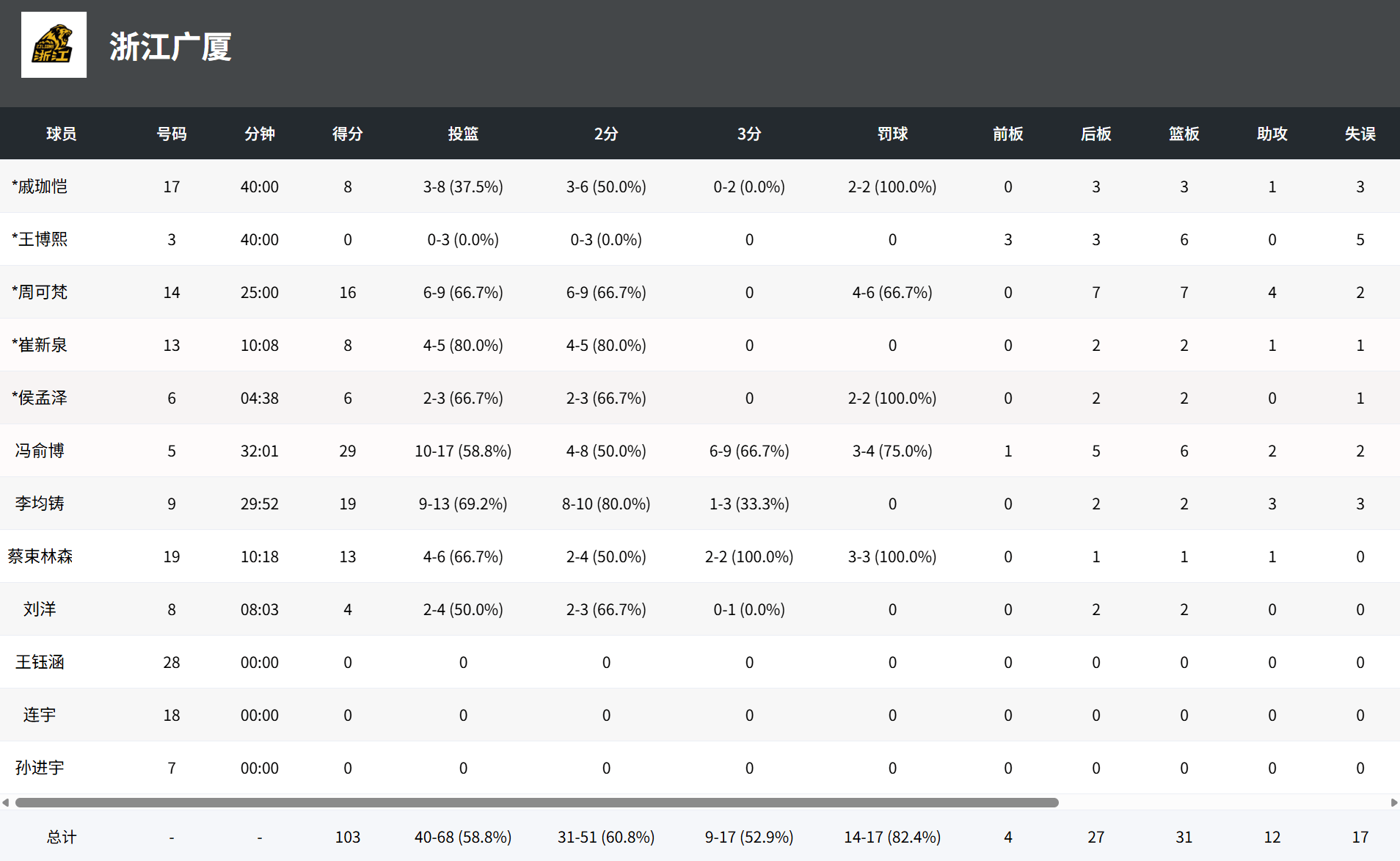This screenshot has width=1400, height=861.
Task: Click the Zhejiang team lion logo
Action: (54, 45)
